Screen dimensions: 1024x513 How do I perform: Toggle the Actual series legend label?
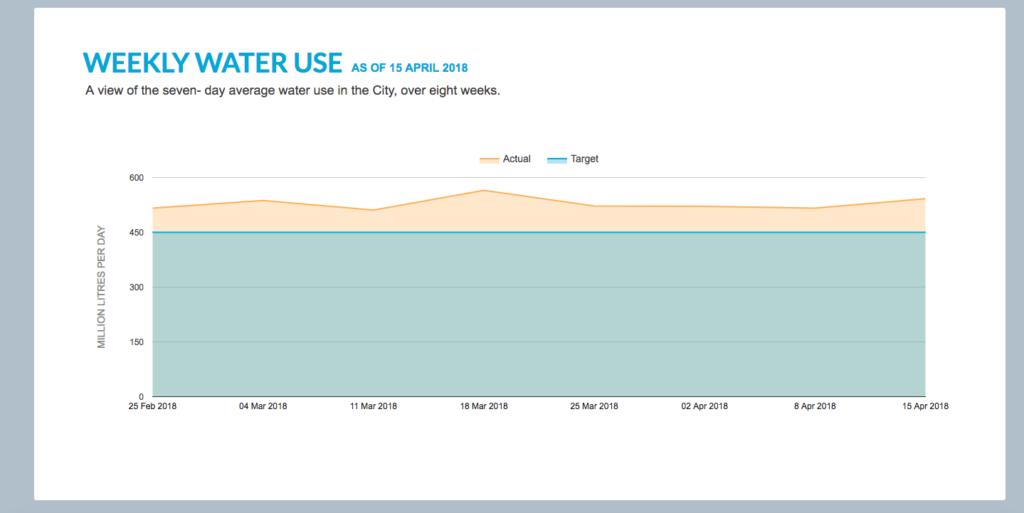[516, 160]
